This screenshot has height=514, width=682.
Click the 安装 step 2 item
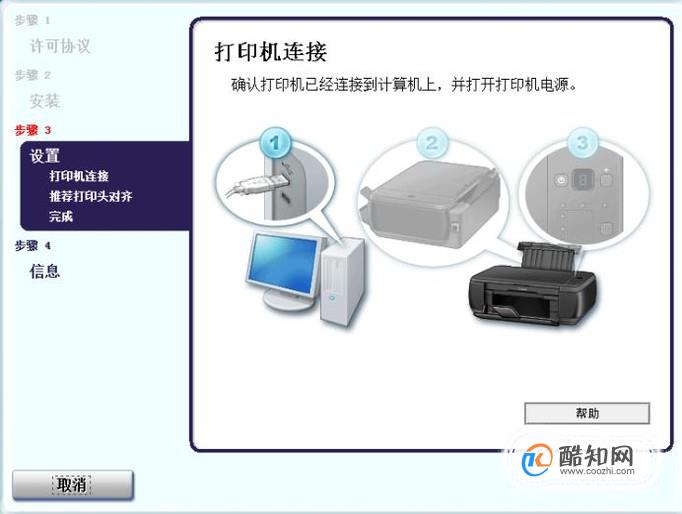point(44,101)
